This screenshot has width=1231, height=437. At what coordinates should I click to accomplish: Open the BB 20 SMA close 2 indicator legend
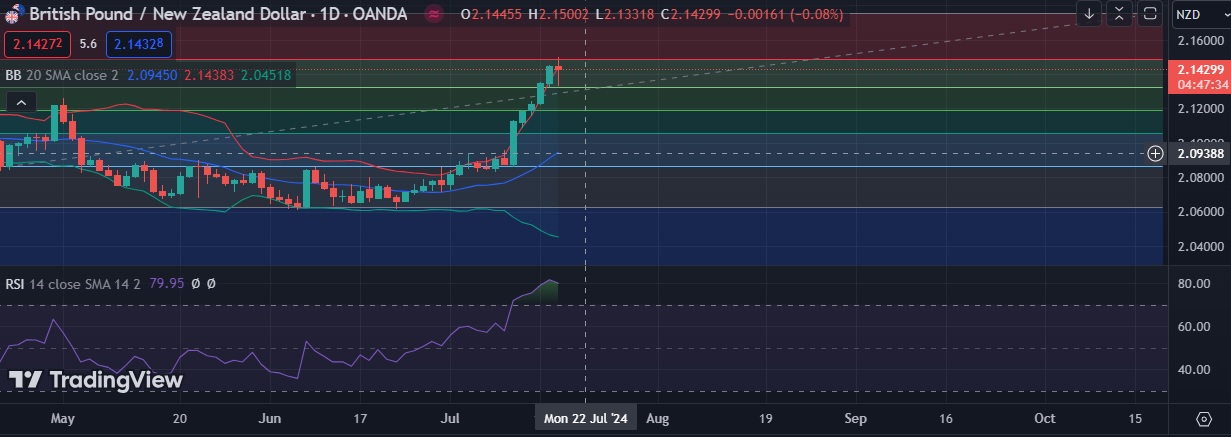(x=62, y=75)
